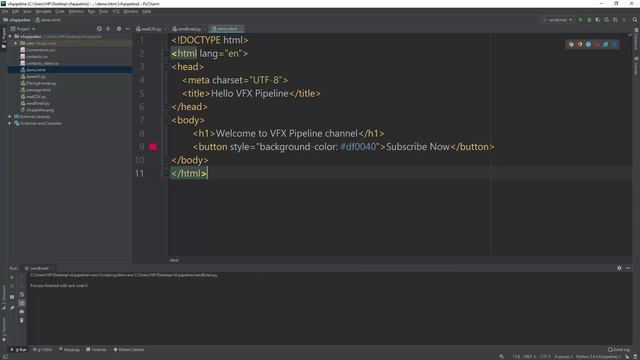Print the Run console output

pyautogui.click(x=22, y=312)
